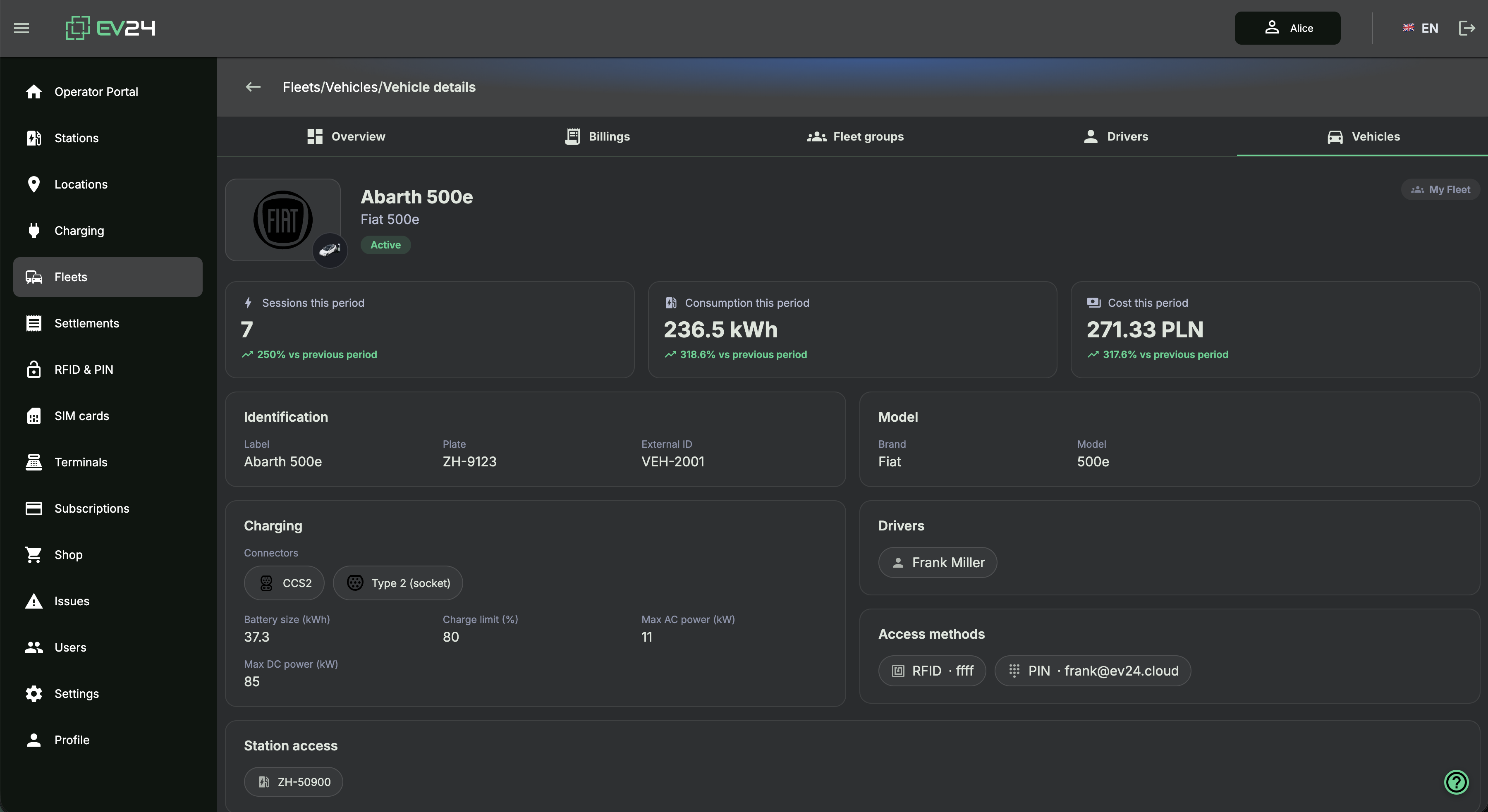1488x812 pixels.
Task: Click the plate value ZH-9123
Action: tap(470, 462)
